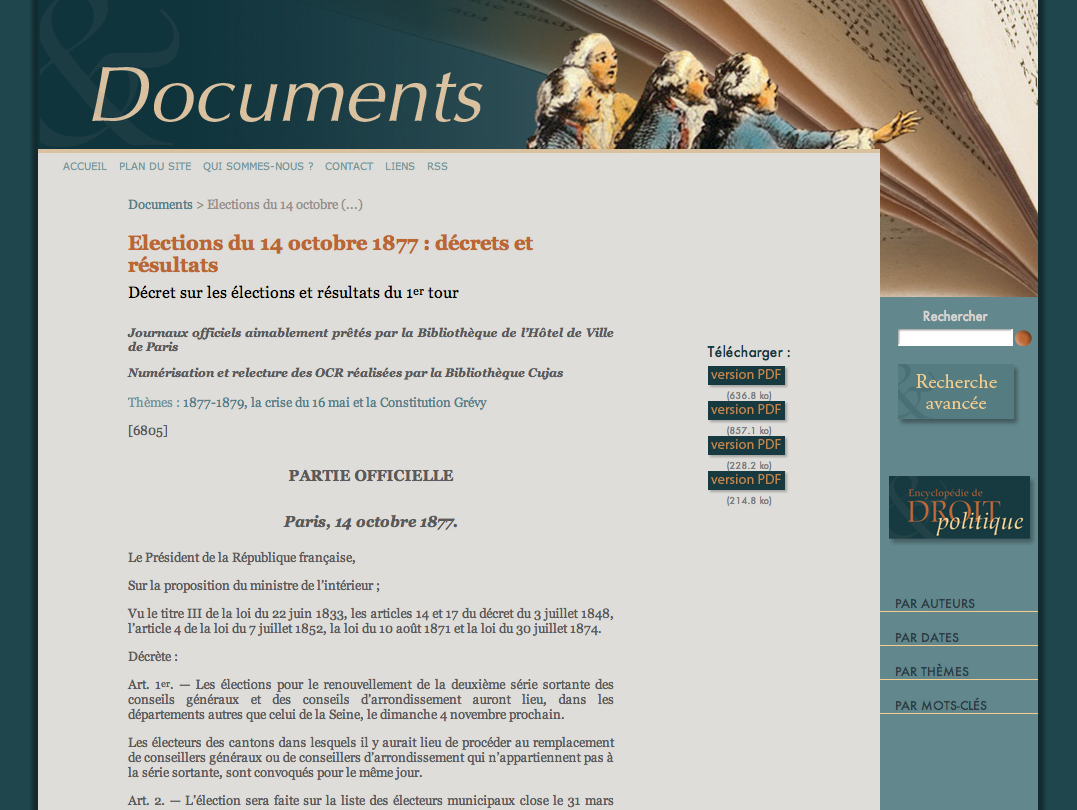Open the Recherche avancée banner
The height and width of the screenshot is (810, 1077).
coord(956,392)
